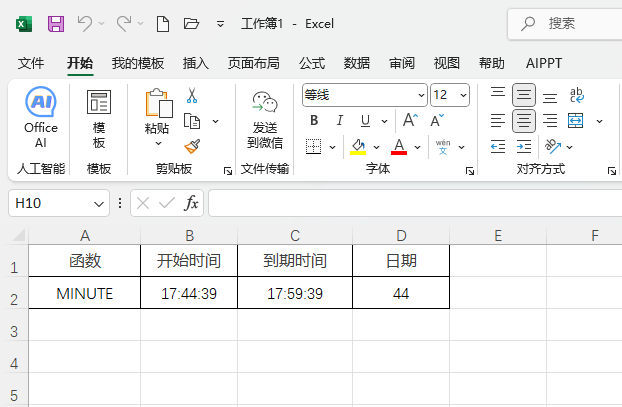
Task: Select row 3 header
Action: (14, 331)
